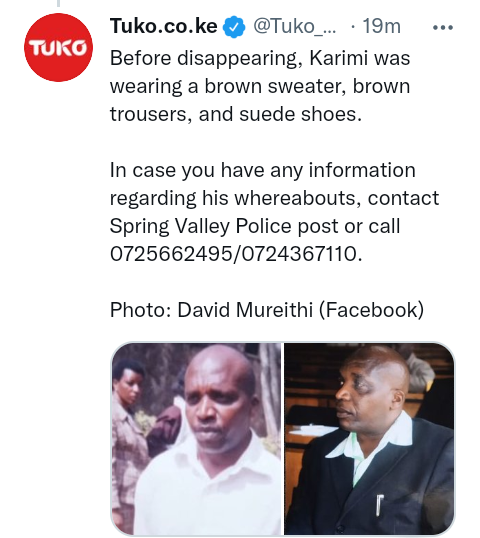The height and width of the screenshot is (538, 480).
Task: Open the Tuko red profile avatar
Action: [58, 47]
